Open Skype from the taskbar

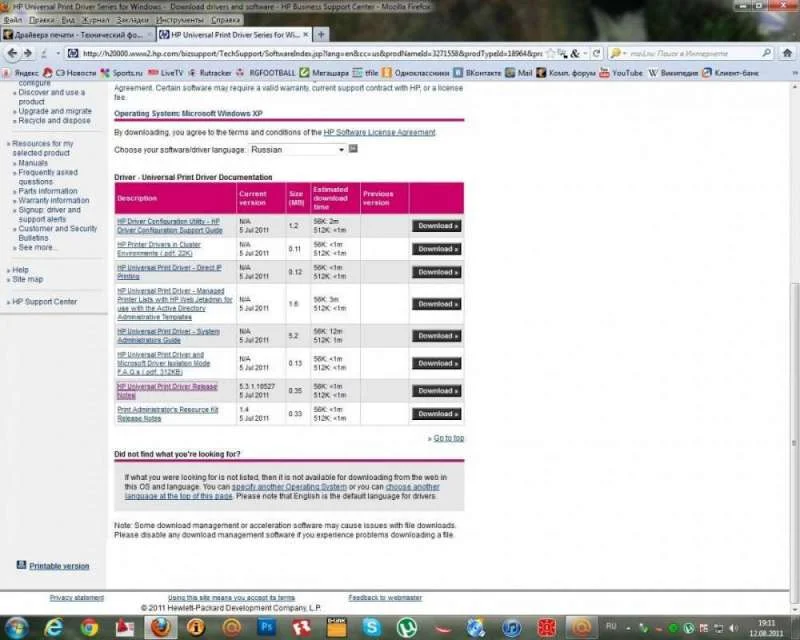pos(371,627)
